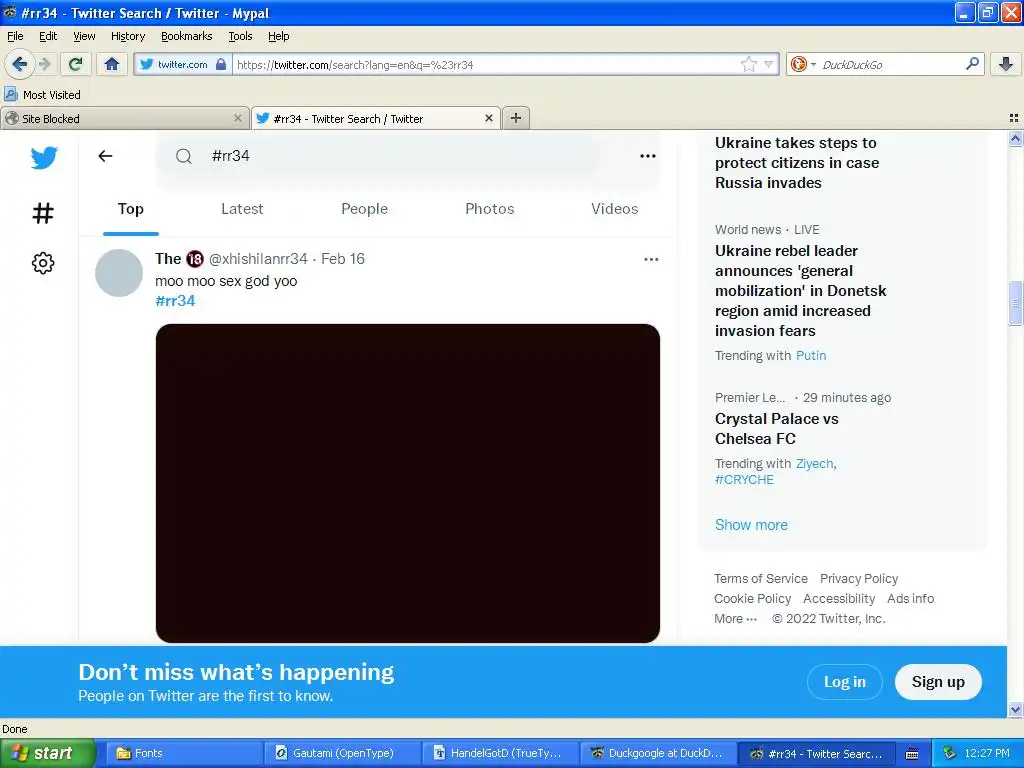Open the Help menu

(278, 36)
